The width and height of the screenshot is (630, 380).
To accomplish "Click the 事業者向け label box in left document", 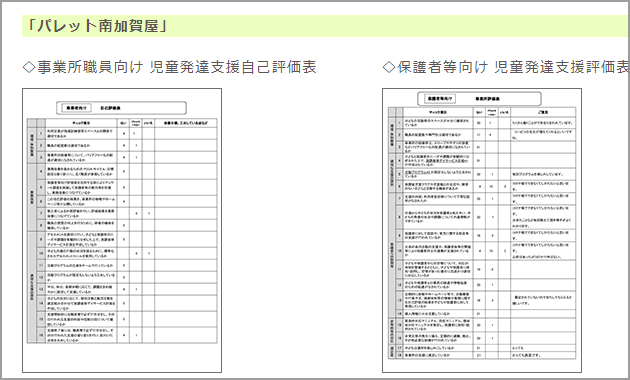I will pyautogui.click(x=76, y=108).
